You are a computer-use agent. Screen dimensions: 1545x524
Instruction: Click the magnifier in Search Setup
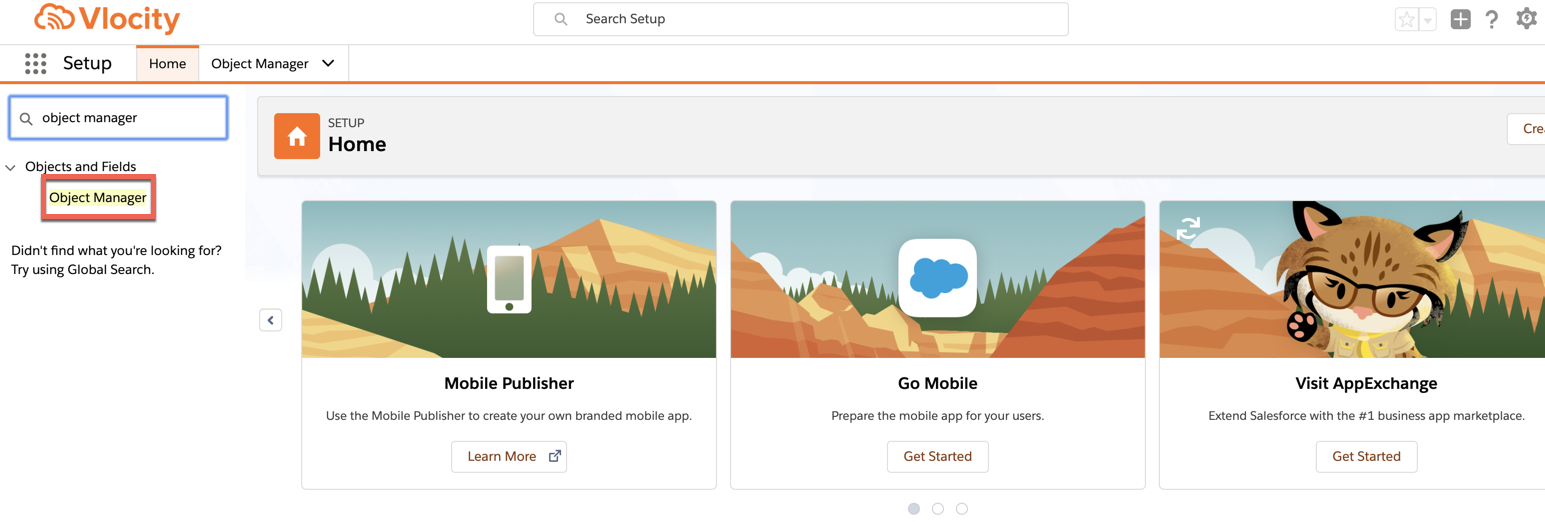(561, 19)
